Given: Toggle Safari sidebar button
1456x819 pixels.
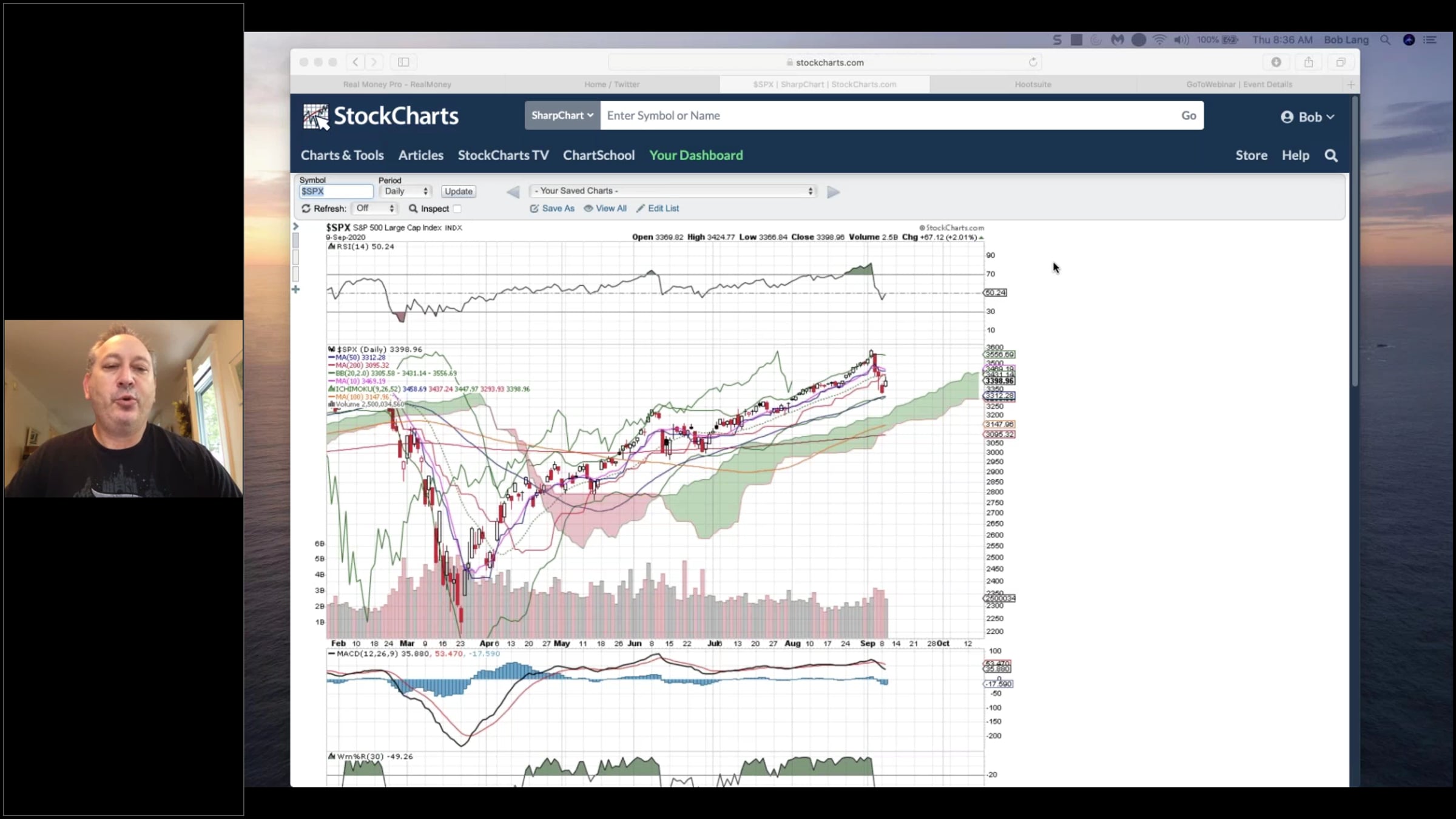Looking at the screenshot, I should click(403, 62).
